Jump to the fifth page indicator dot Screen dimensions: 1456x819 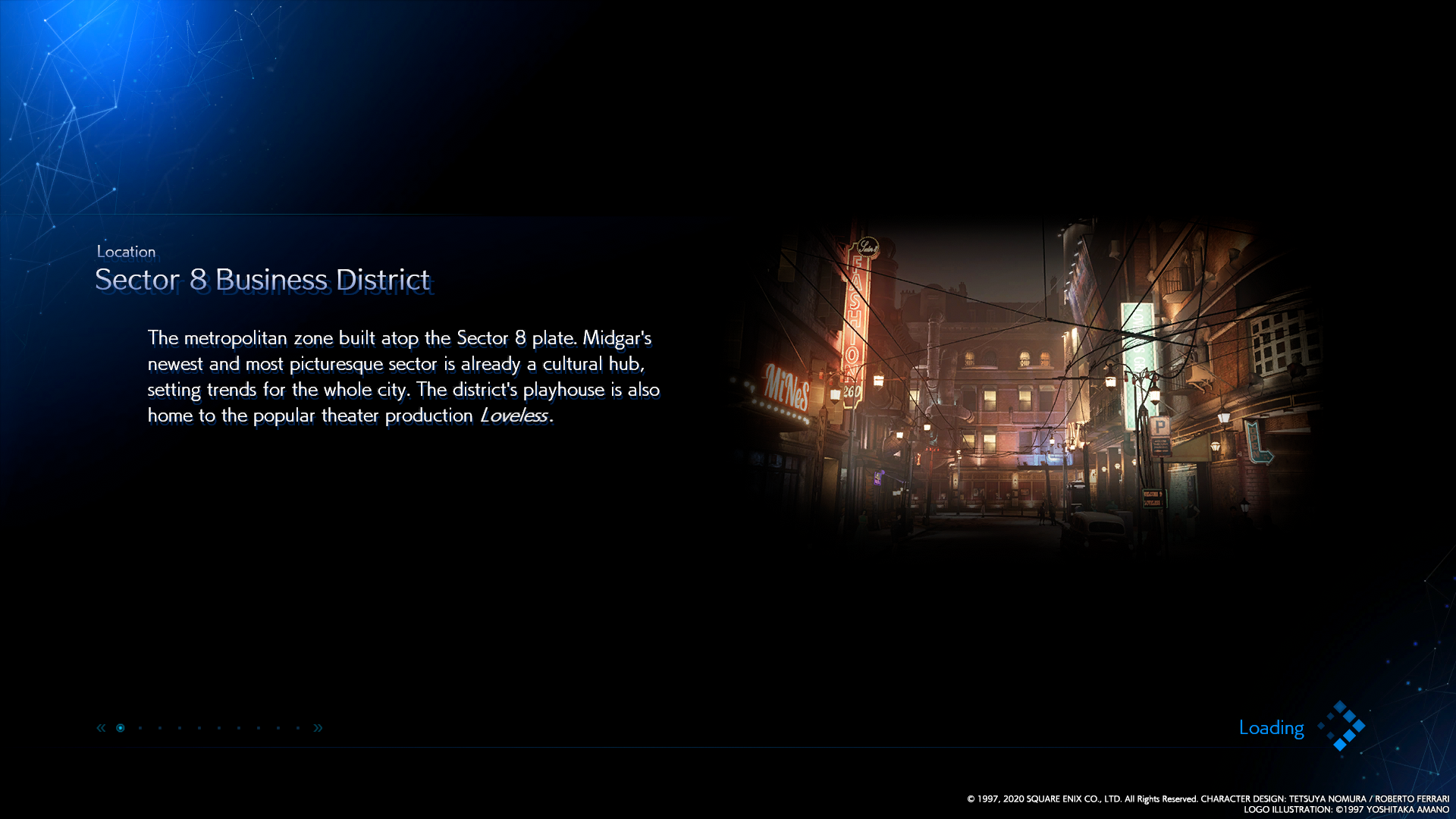[x=199, y=728]
